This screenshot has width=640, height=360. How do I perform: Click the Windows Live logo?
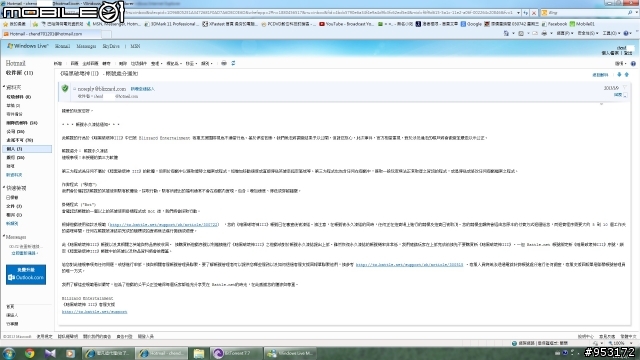[28, 46]
